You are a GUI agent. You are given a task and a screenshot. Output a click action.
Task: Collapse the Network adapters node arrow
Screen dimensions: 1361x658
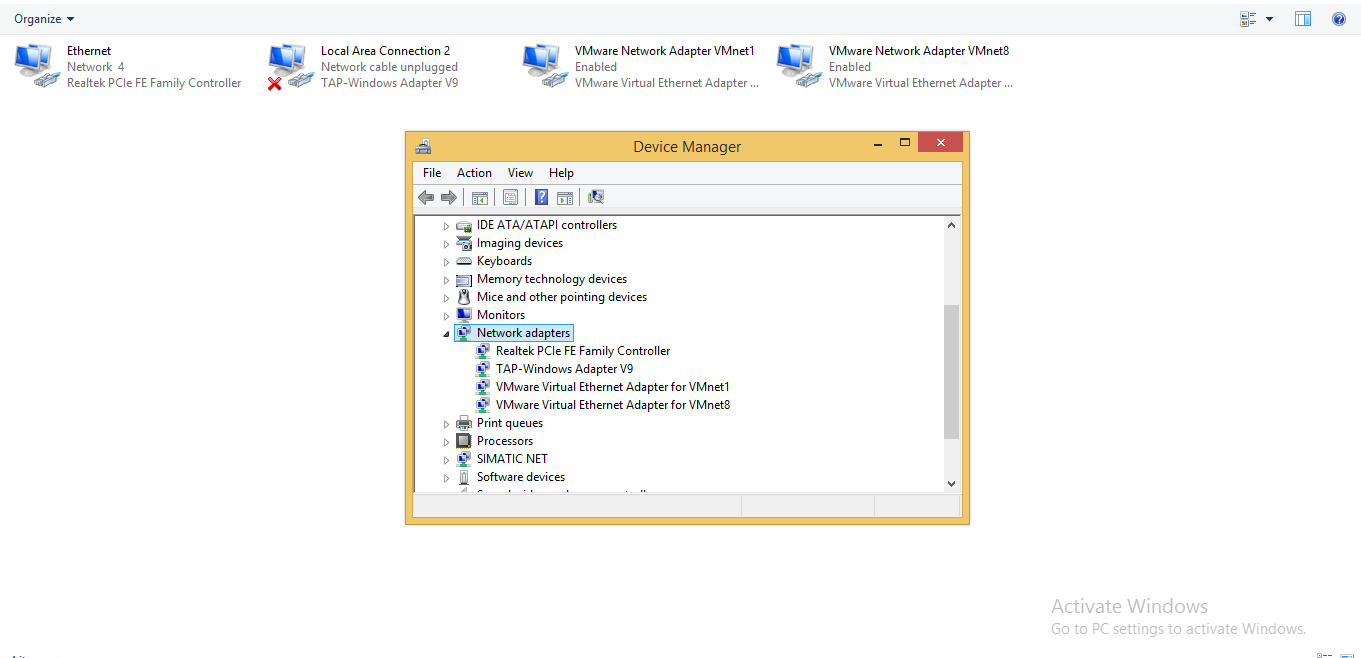click(x=446, y=334)
